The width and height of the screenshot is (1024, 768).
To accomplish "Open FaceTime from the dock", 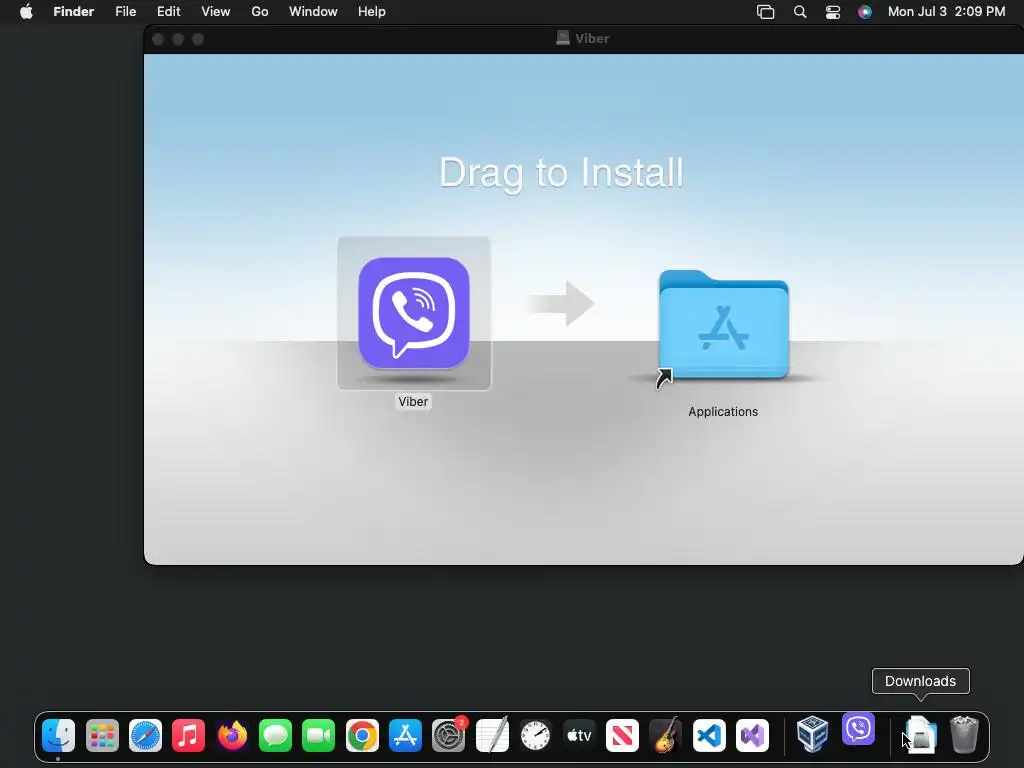I will coord(319,735).
